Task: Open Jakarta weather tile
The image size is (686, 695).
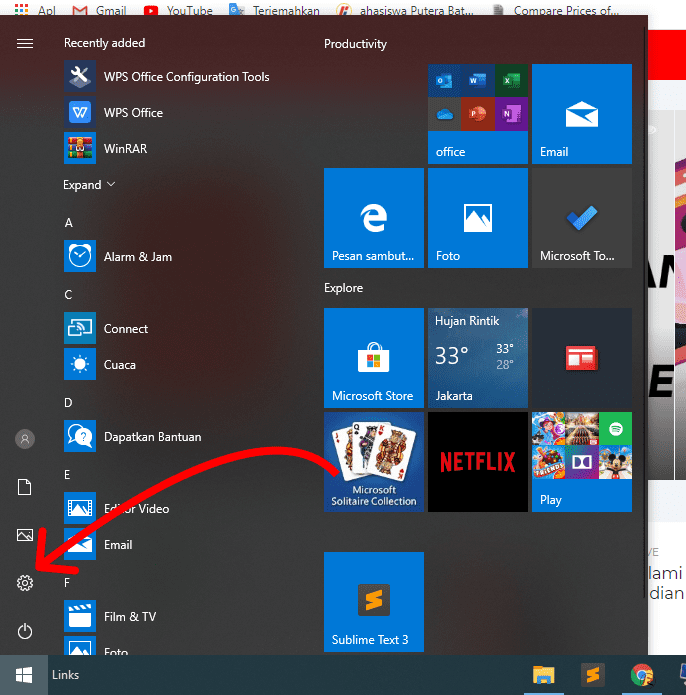Action: (x=478, y=358)
